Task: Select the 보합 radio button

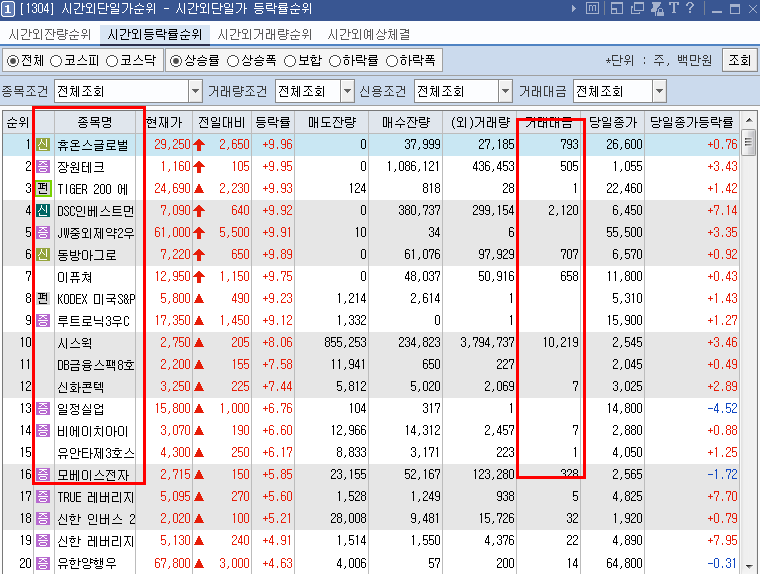Action: pyautogui.click(x=290, y=61)
